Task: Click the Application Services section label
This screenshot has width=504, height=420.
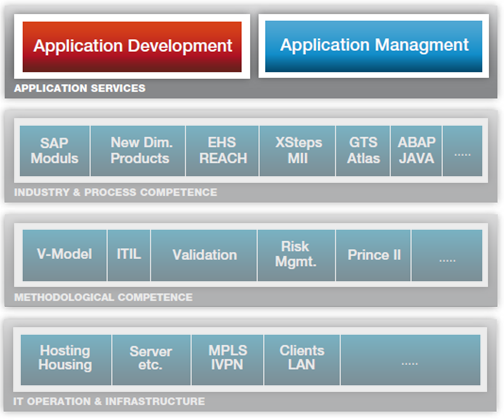Action: (x=80, y=88)
